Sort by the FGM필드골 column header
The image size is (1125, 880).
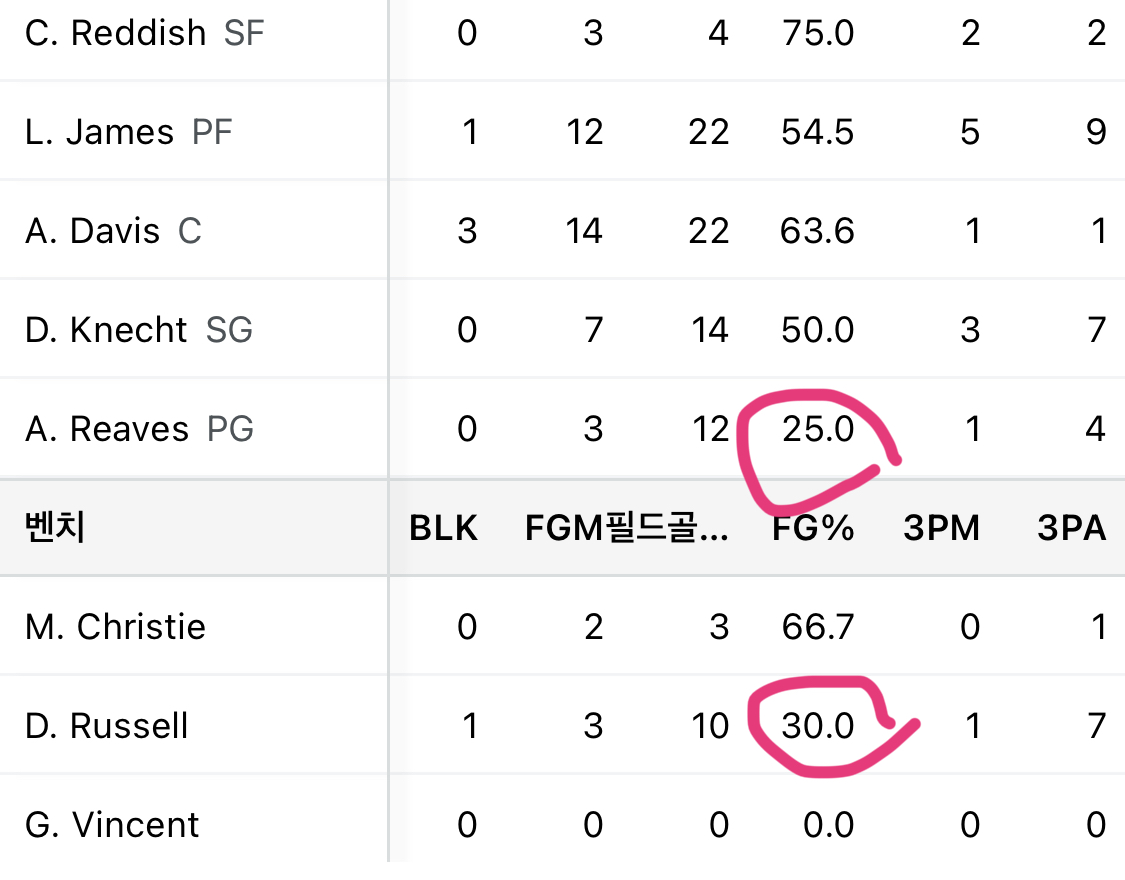click(x=626, y=528)
